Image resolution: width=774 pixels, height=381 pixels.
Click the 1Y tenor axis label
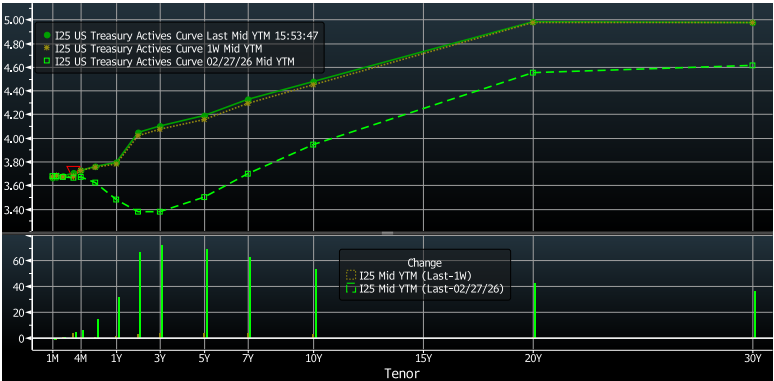point(116,358)
